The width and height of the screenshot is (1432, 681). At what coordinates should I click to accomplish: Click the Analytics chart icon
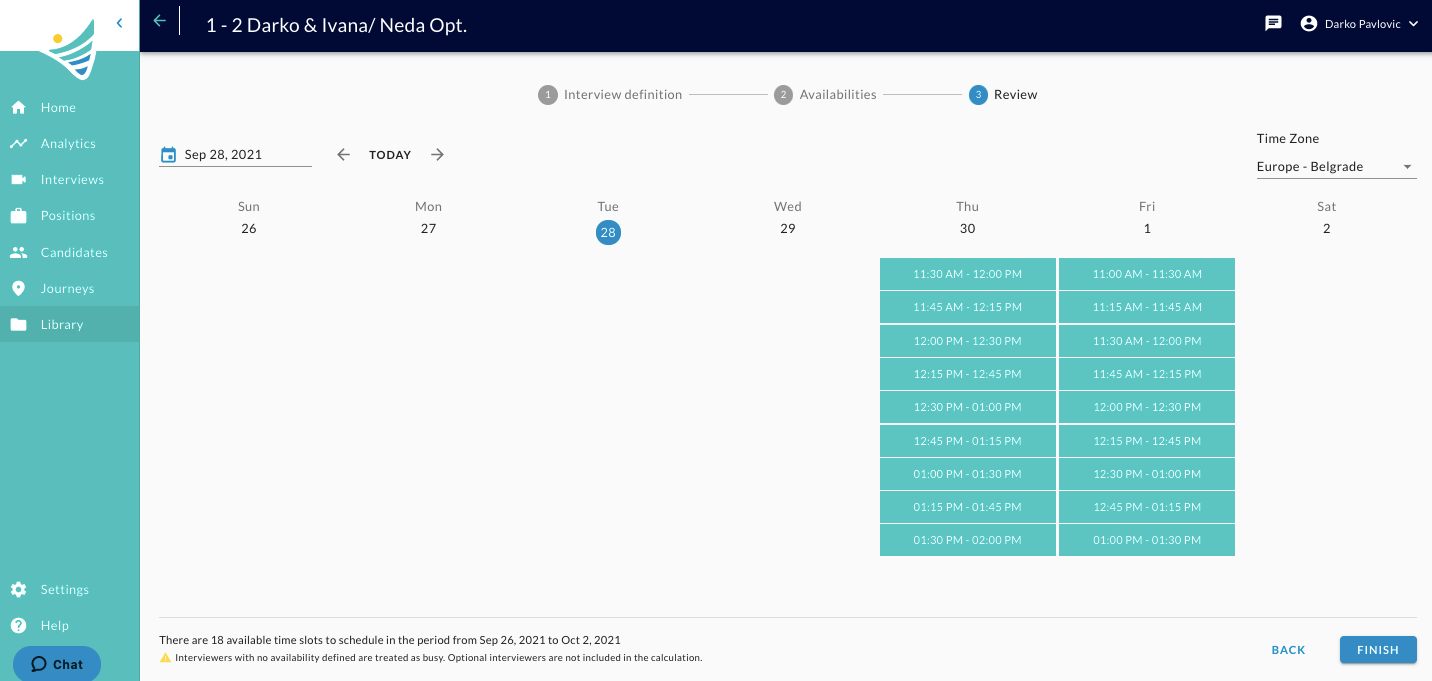pyautogui.click(x=18, y=143)
